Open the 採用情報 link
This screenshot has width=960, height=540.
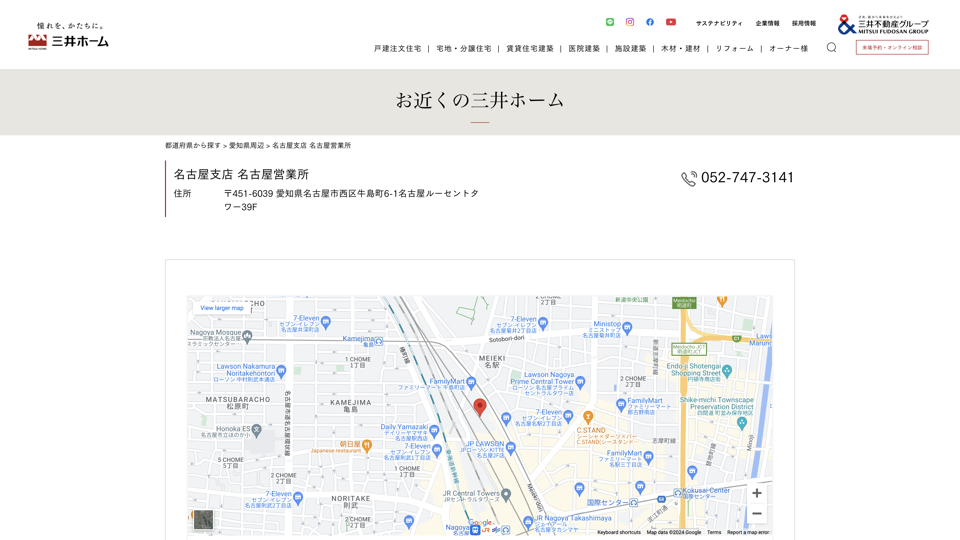(x=804, y=23)
